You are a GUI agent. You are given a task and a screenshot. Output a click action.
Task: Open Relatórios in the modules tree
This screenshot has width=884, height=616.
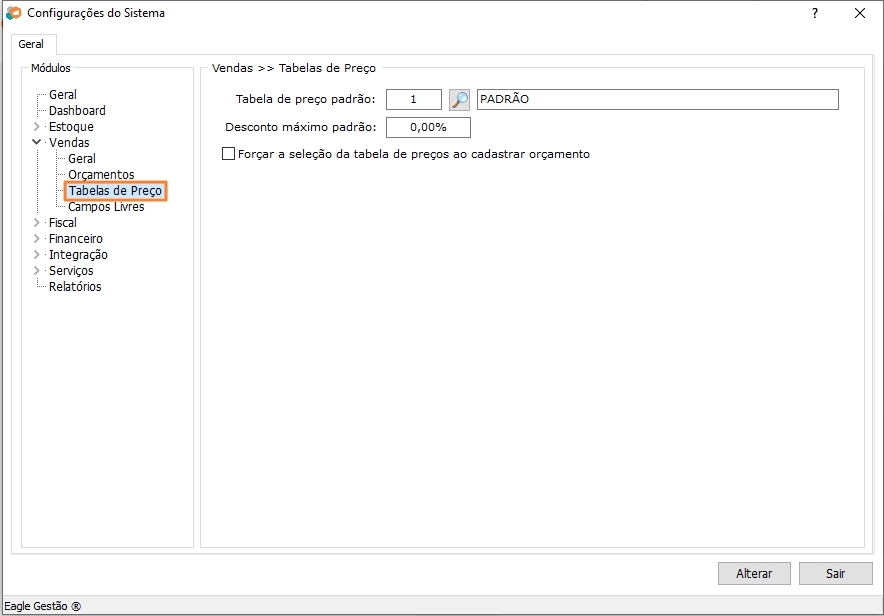pyautogui.click(x=75, y=287)
